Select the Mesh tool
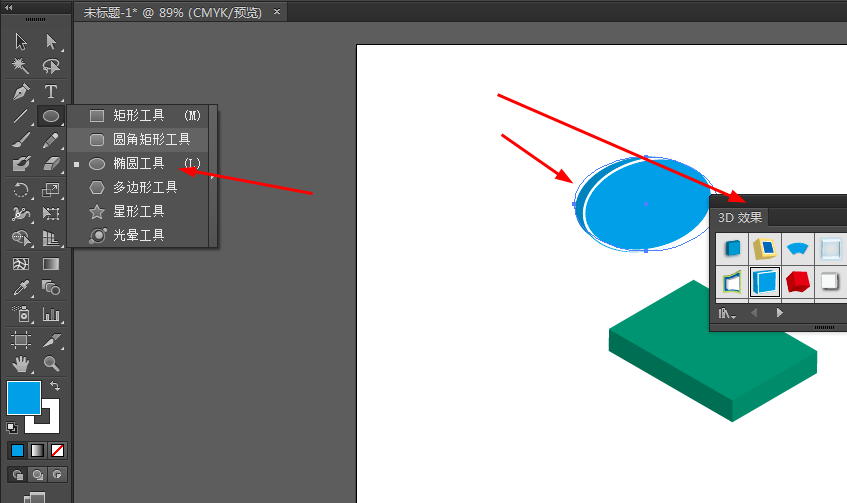This screenshot has height=503, width=847. point(21,264)
